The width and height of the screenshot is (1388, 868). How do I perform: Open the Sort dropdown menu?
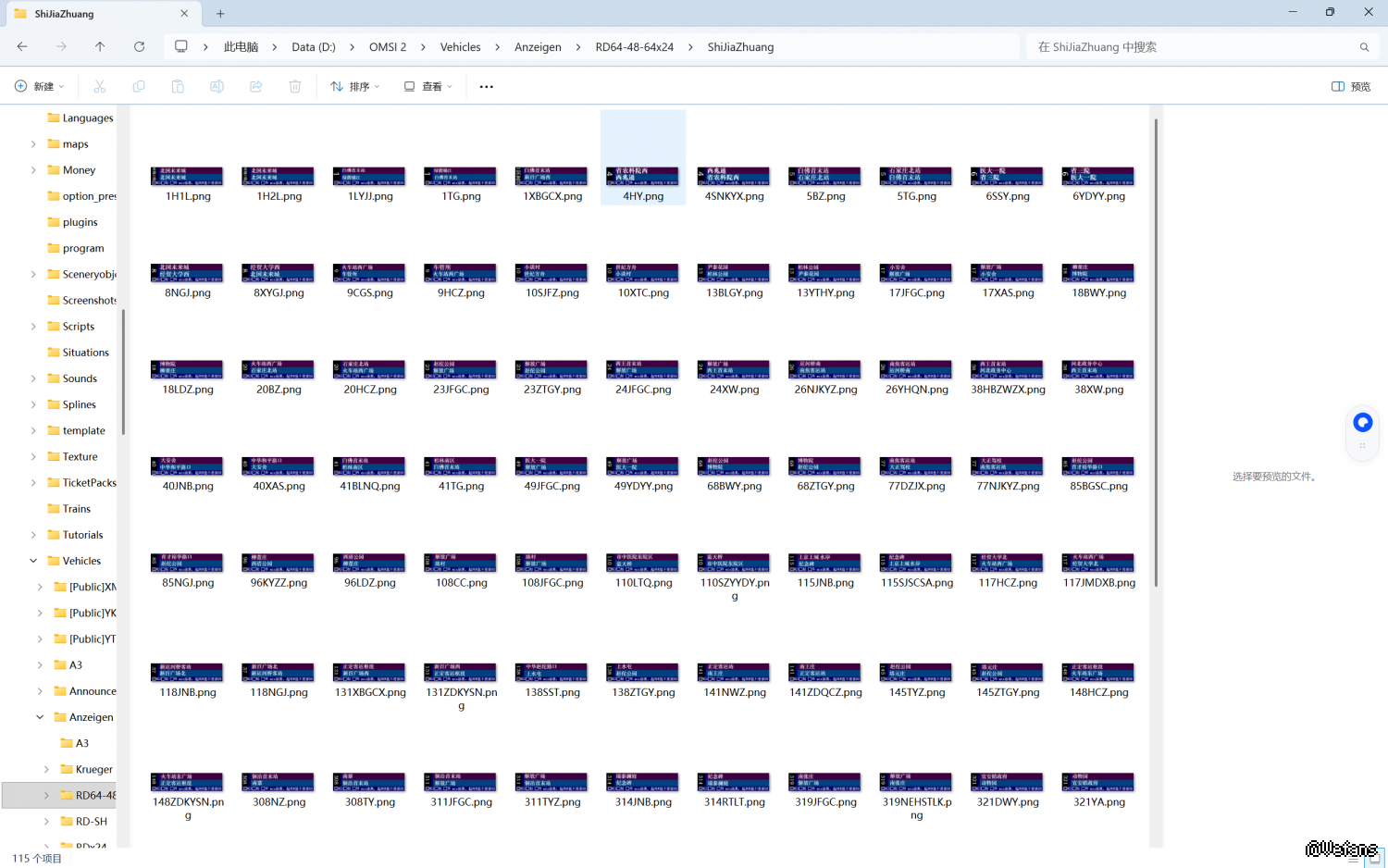pos(355,86)
